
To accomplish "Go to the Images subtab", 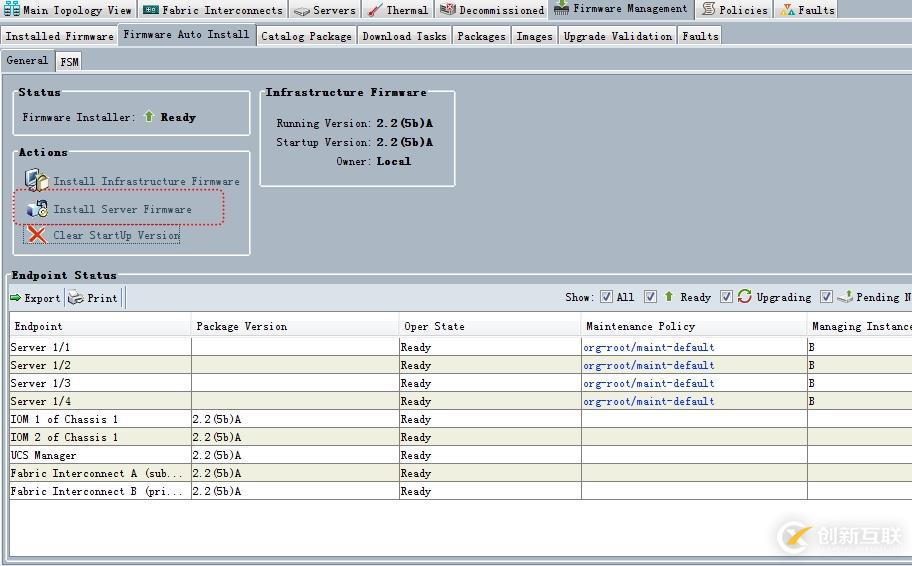I will pos(534,36).
